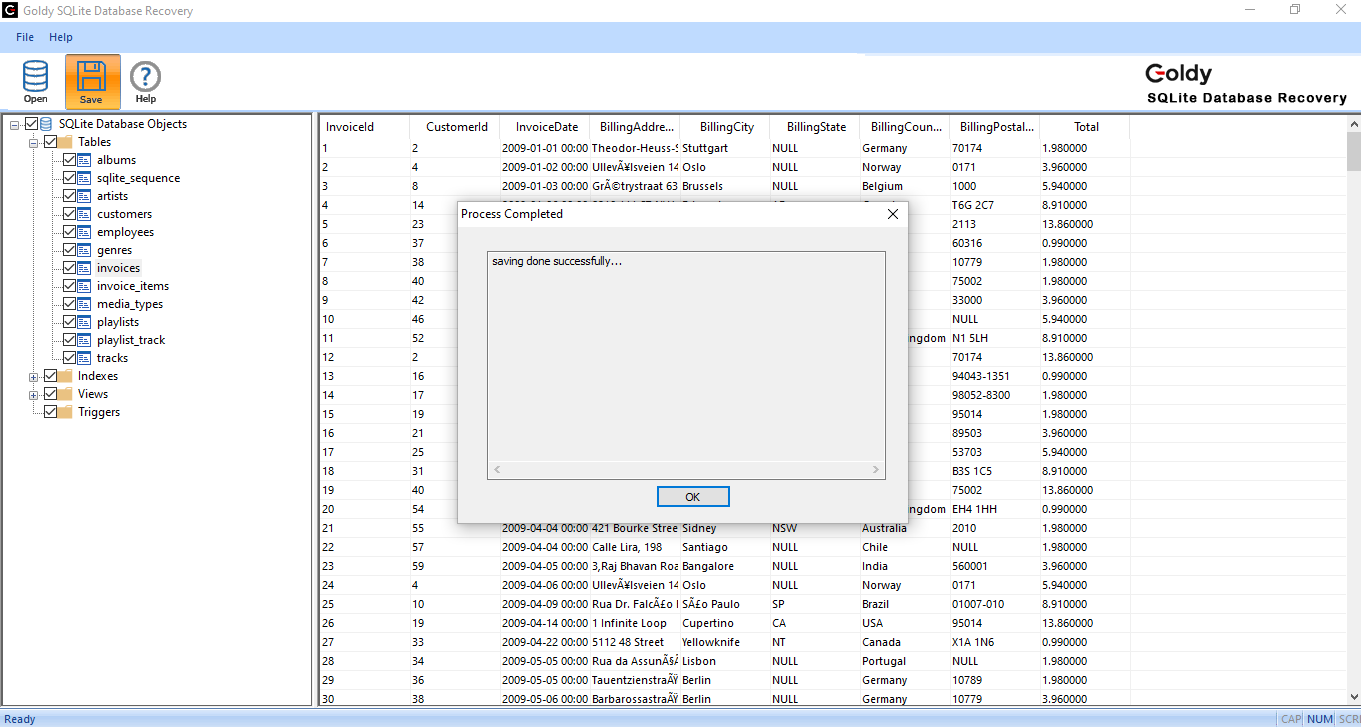Viewport: 1361px width, 727px height.
Task: Click the table icon next to artists
Action: [x=85, y=196]
